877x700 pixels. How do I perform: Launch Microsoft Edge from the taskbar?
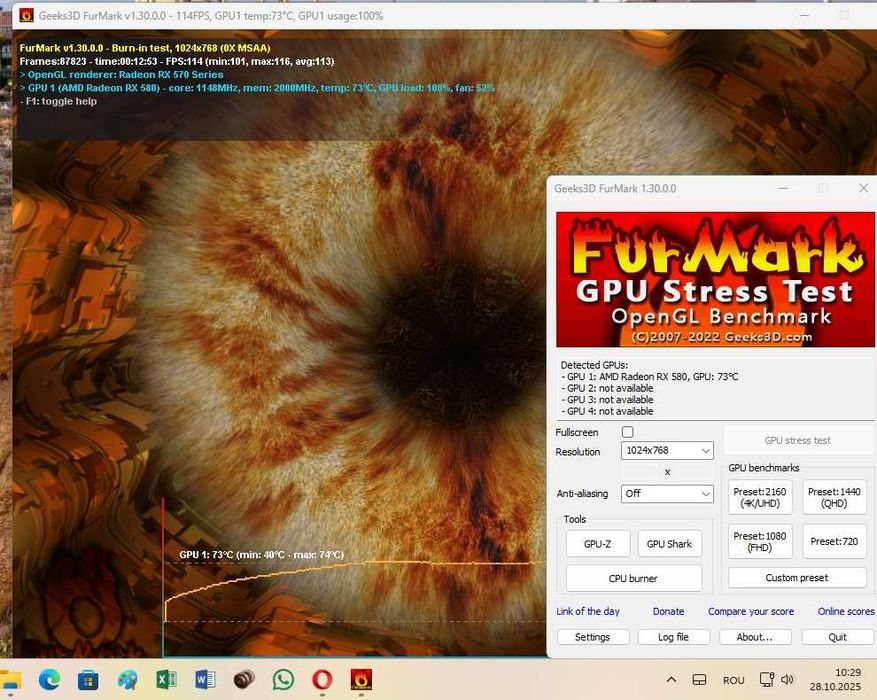pyautogui.click(x=49, y=680)
